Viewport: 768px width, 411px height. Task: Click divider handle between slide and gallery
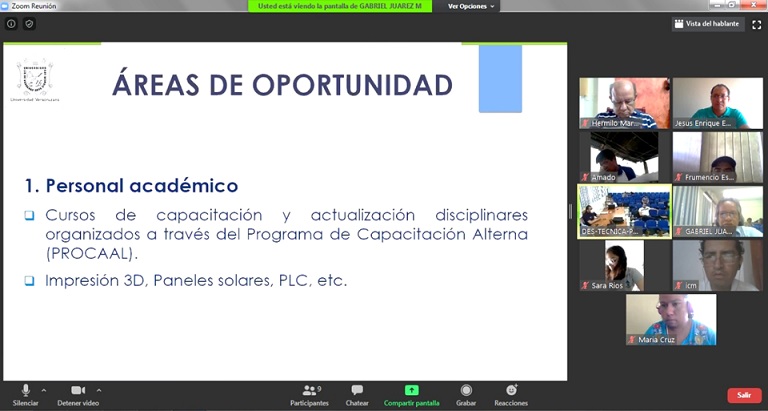click(x=571, y=211)
